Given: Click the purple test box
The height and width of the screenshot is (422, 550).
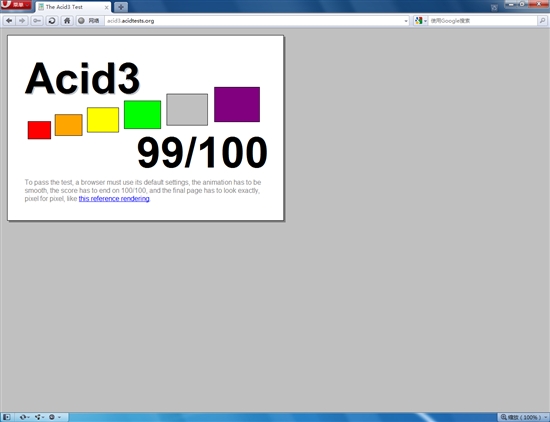Looking at the screenshot, I should click(237, 105).
